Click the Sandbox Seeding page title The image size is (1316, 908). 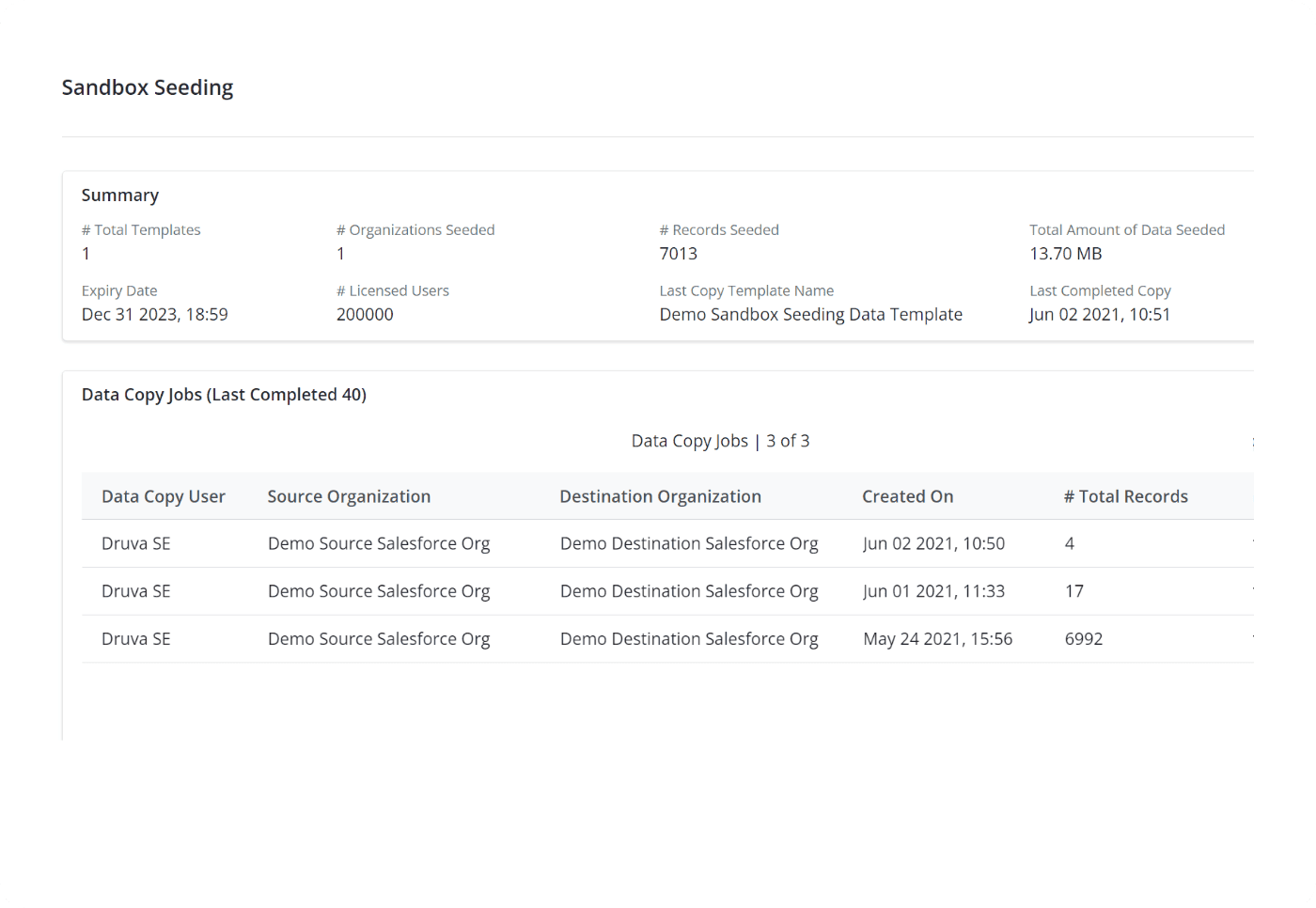click(x=148, y=87)
